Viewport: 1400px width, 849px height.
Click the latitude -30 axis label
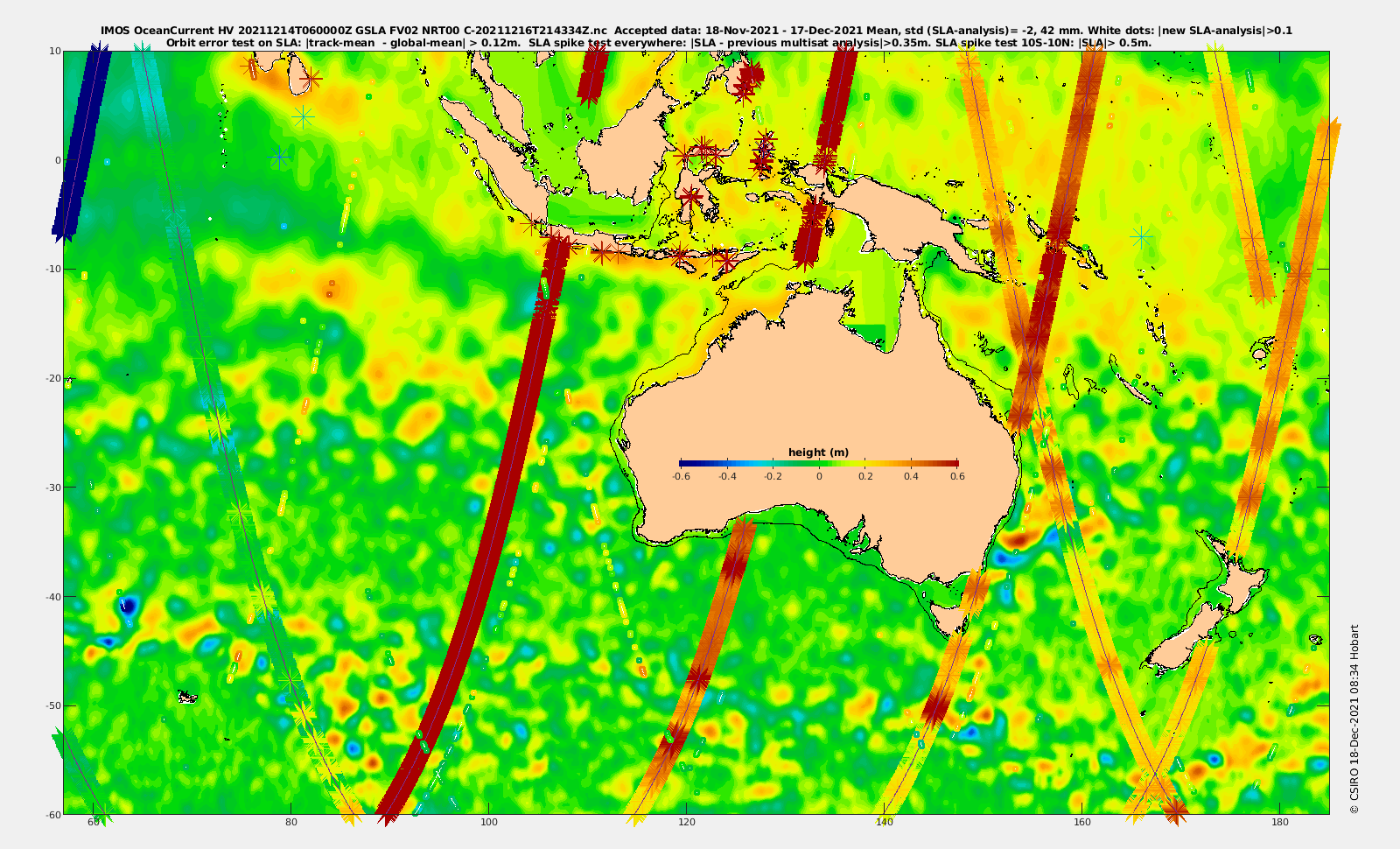(52, 488)
